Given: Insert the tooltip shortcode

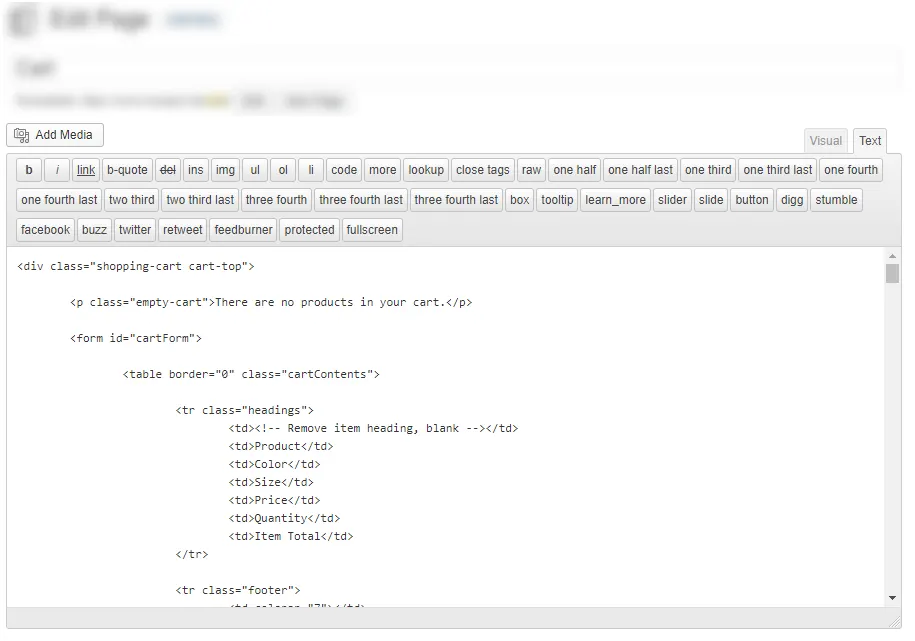Looking at the screenshot, I should 557,200.
